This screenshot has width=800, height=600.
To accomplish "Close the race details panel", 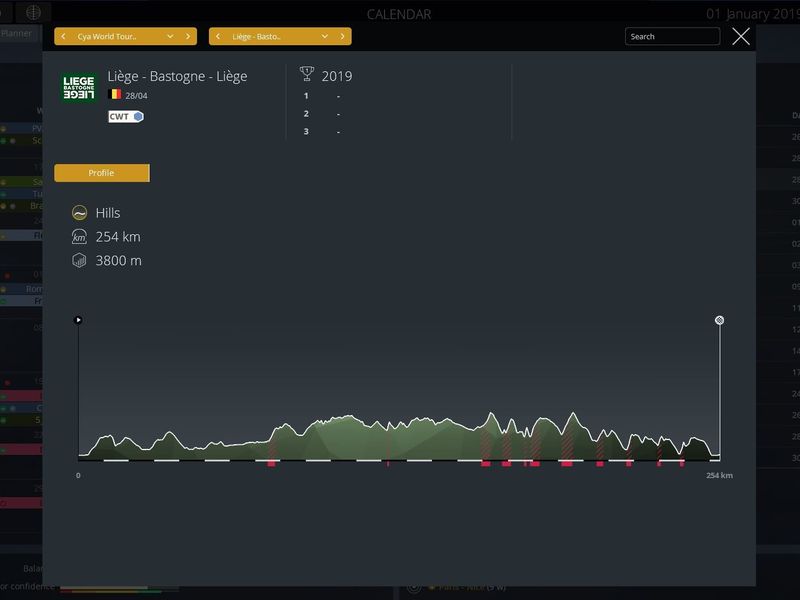I will pos(741,36).
